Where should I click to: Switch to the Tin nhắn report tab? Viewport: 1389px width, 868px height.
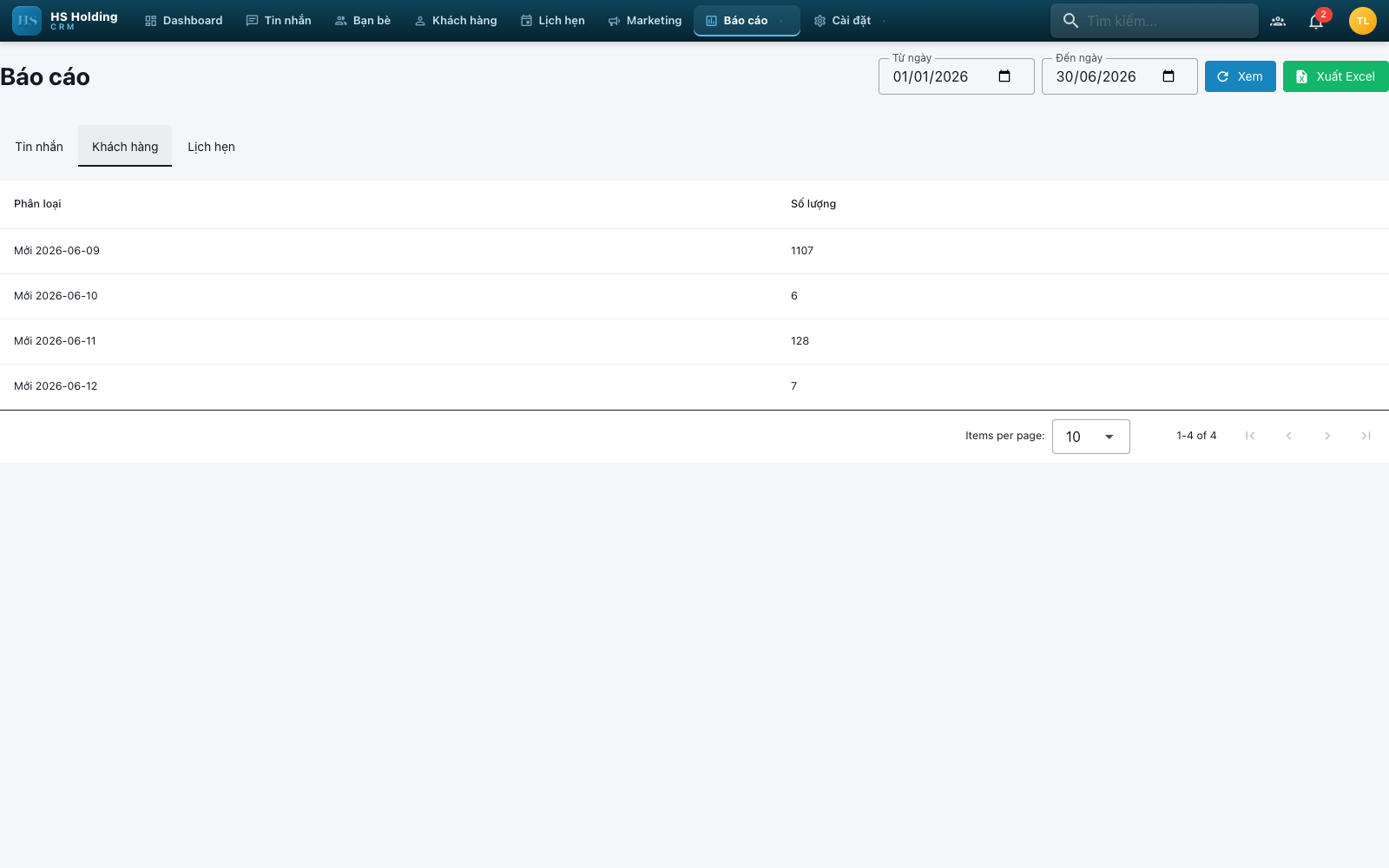tap(39, 147)
